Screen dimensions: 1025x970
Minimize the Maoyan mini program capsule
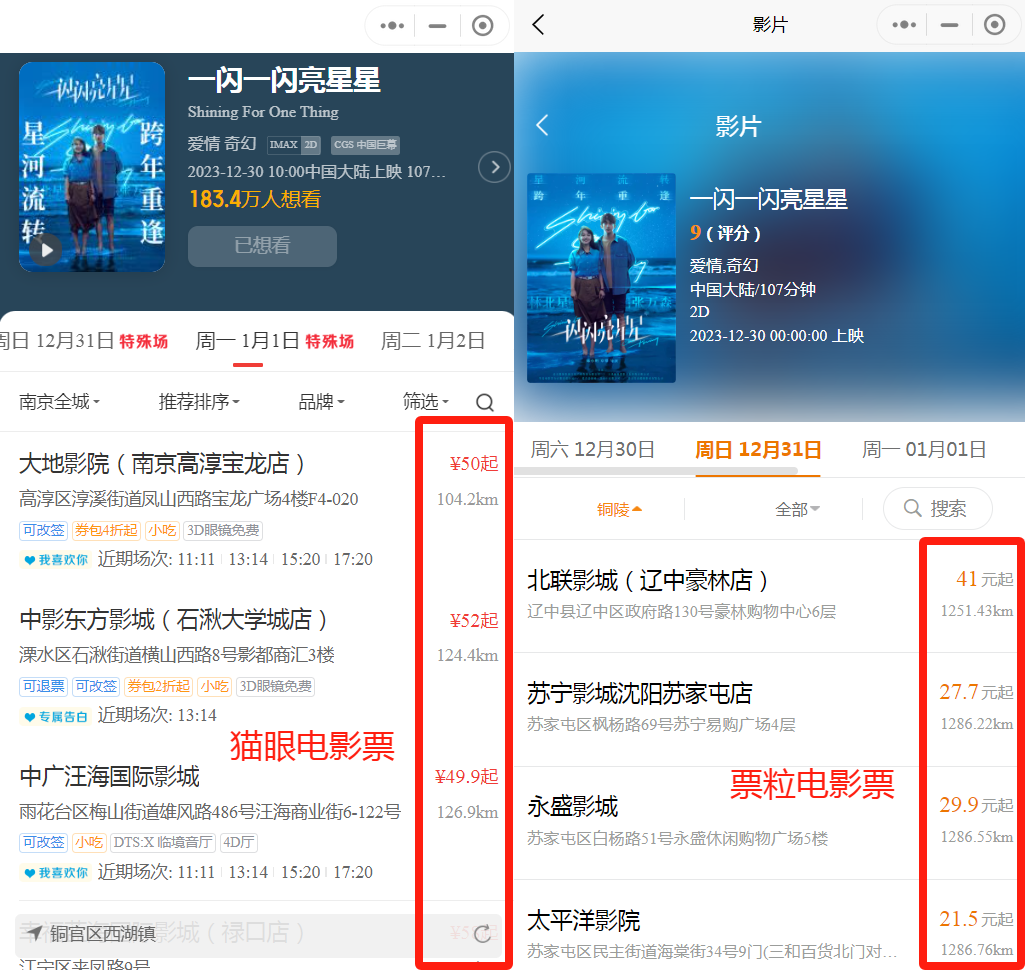[x=437, y=26]
